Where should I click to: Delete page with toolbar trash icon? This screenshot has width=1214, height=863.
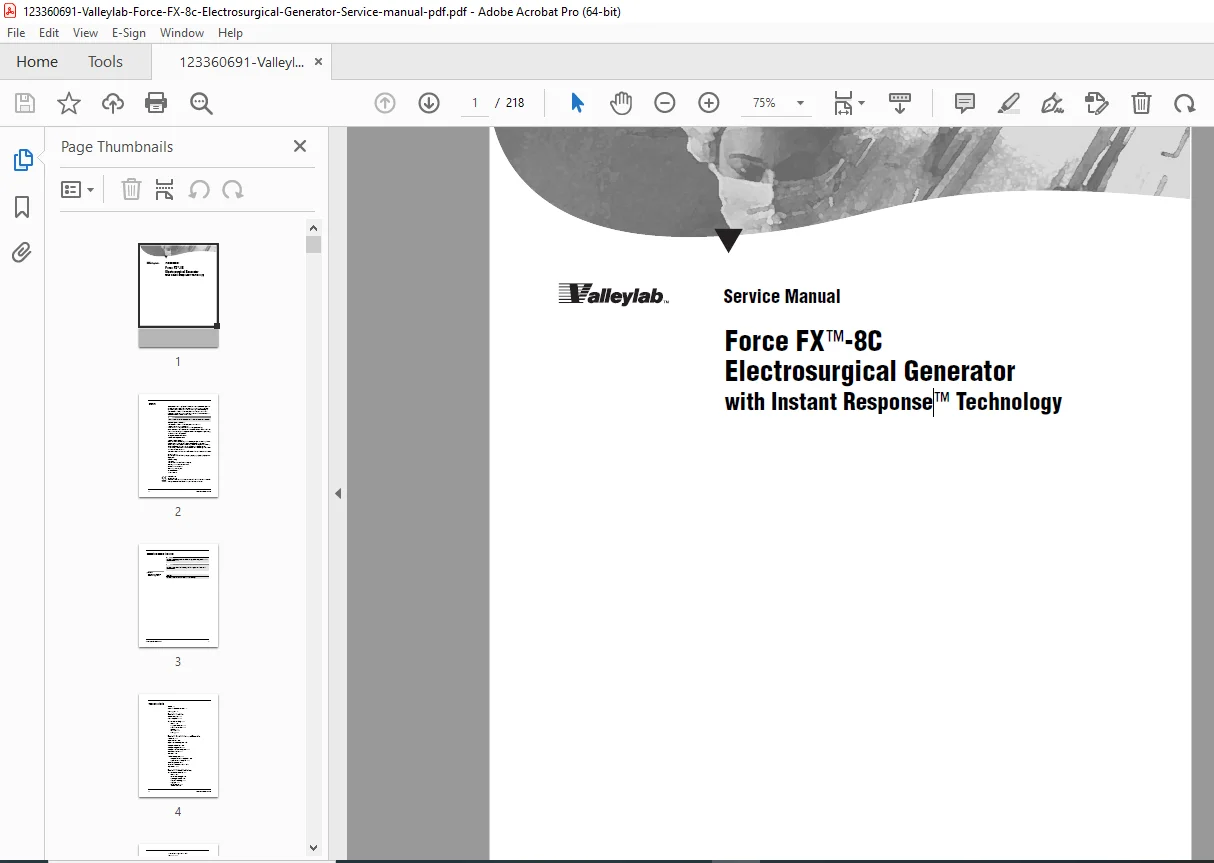1141,103
